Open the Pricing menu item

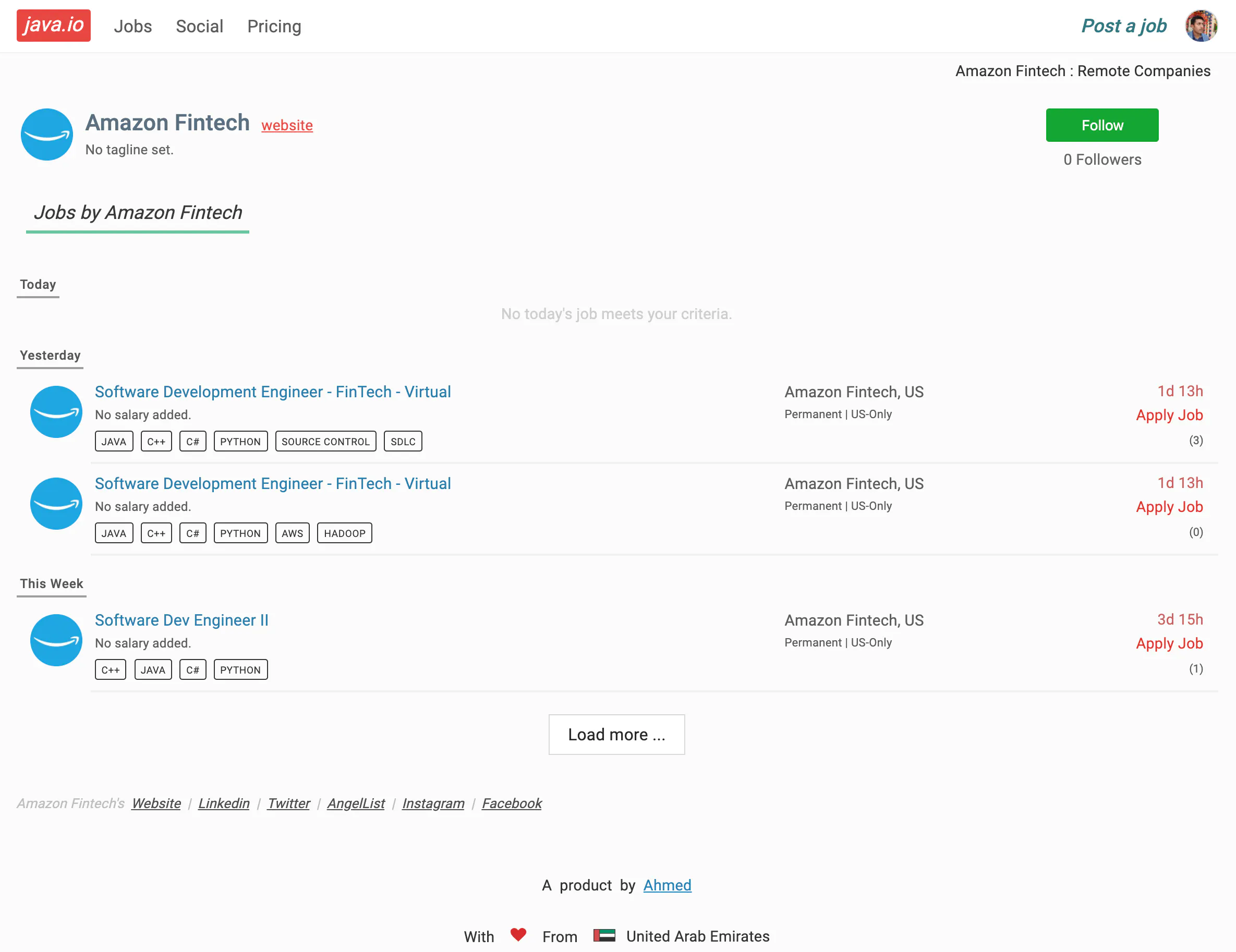pos(274,26)
